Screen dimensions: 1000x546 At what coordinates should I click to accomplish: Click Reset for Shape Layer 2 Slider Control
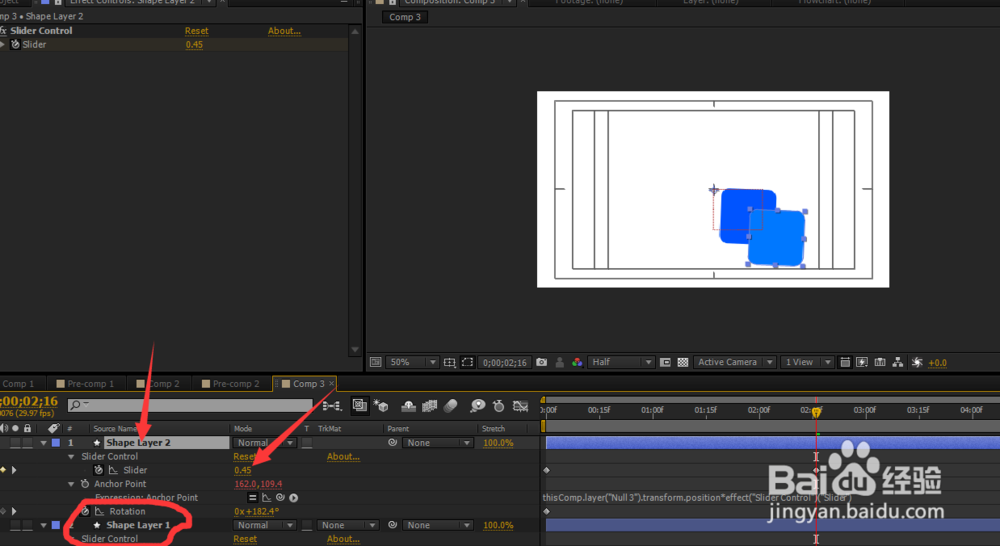point(245,457)
